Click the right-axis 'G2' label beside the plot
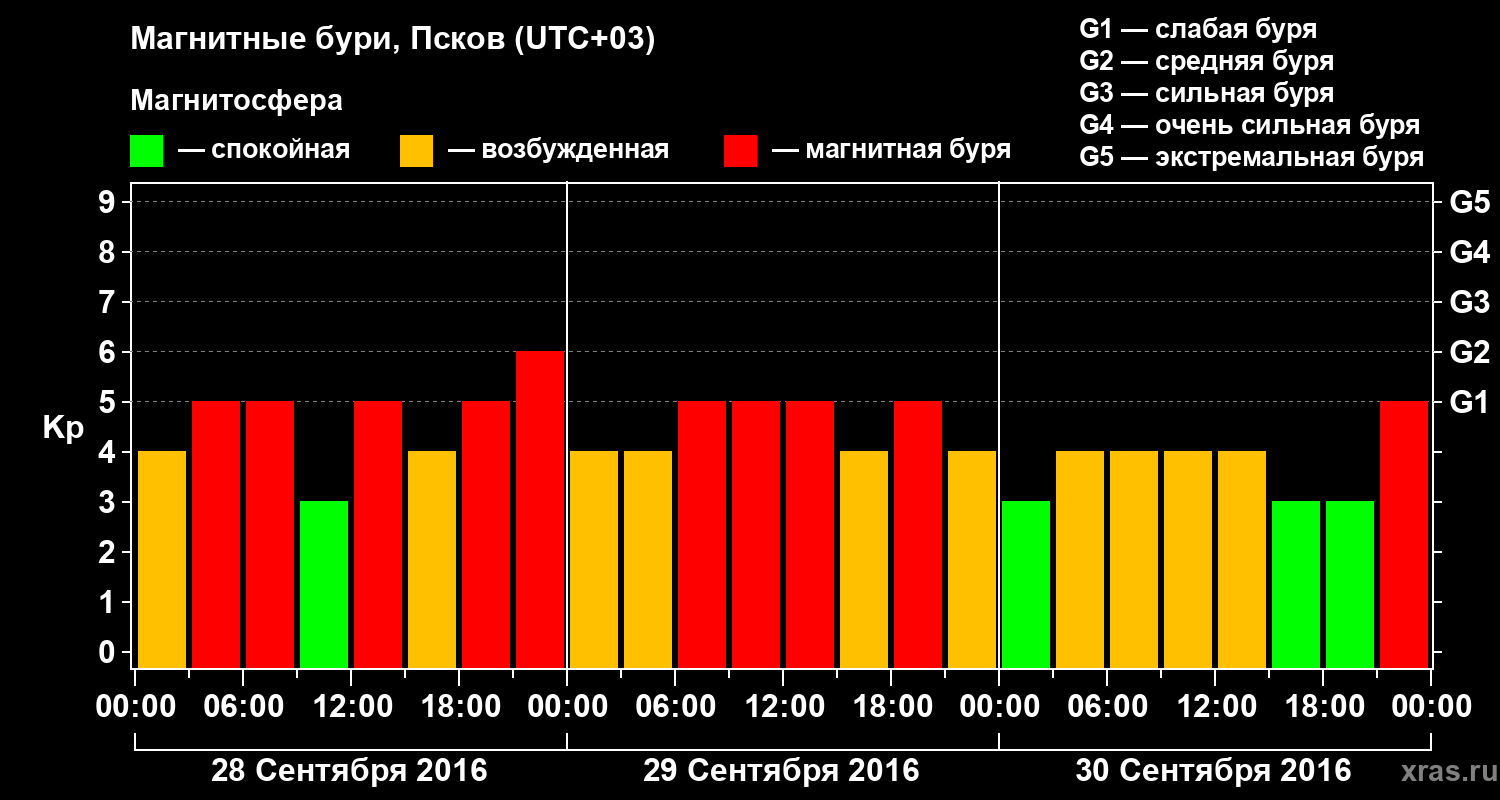Image resolution: width=1500 pixels, height=800 pixels. [x=1470, y=352]
